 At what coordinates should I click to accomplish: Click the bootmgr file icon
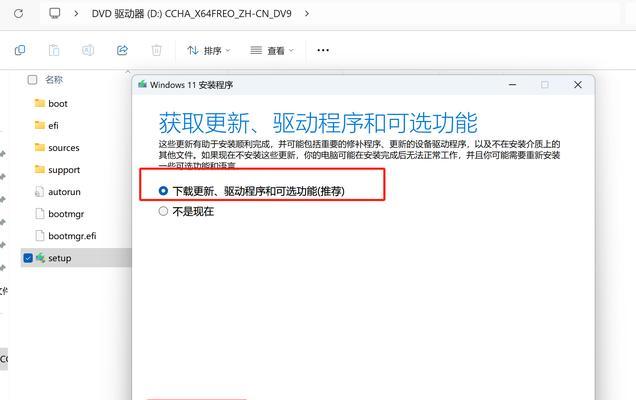(39, 213)
